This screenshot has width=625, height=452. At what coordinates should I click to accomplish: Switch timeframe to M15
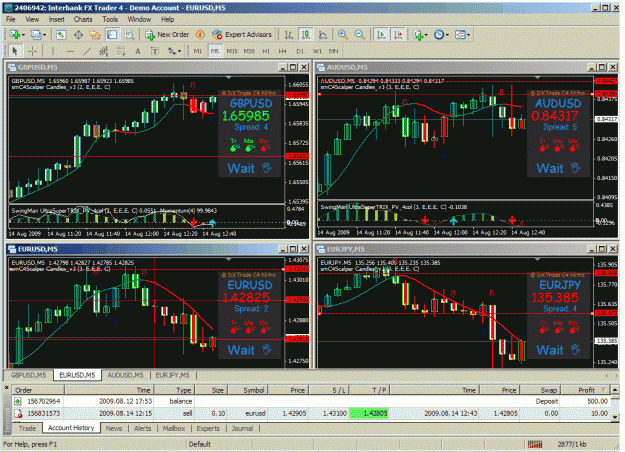[232, 51]
